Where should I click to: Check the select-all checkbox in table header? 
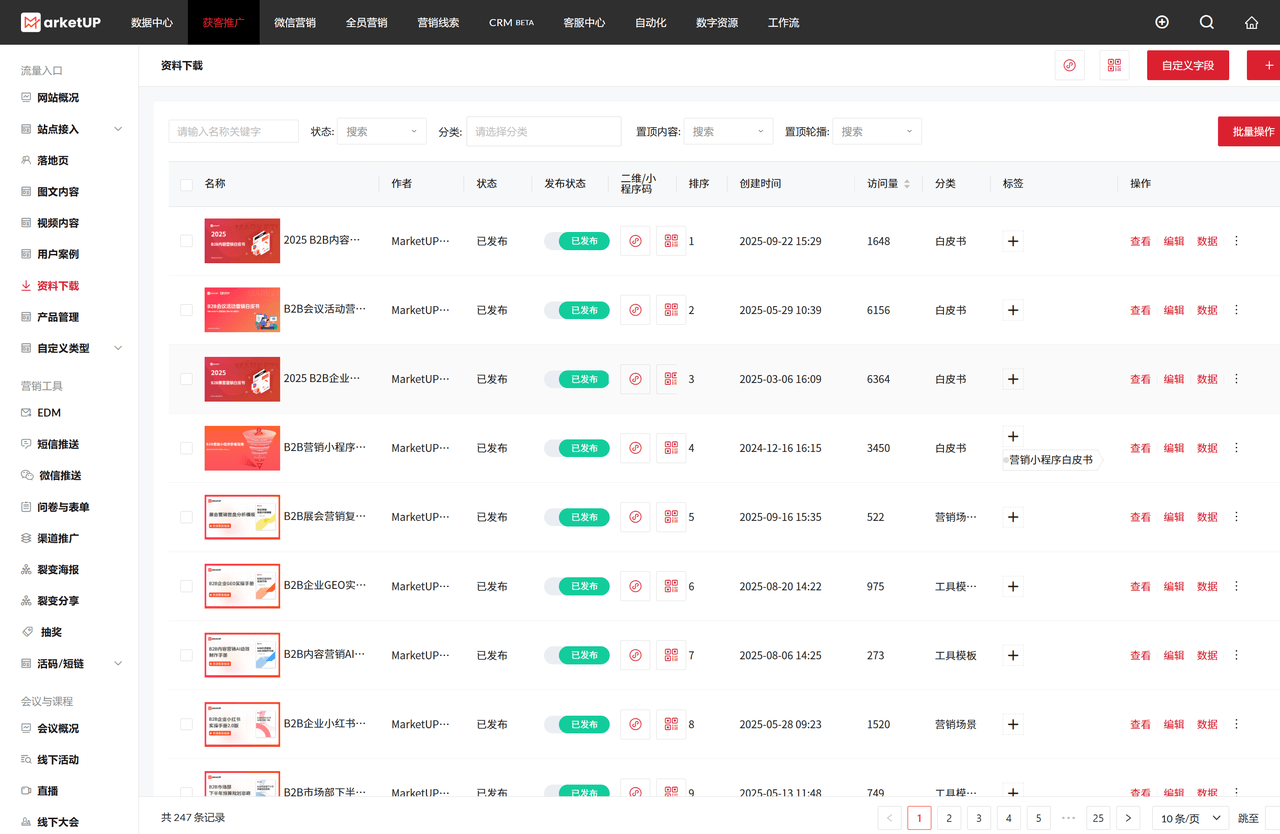pyautogui.click(x=186, y=183)
